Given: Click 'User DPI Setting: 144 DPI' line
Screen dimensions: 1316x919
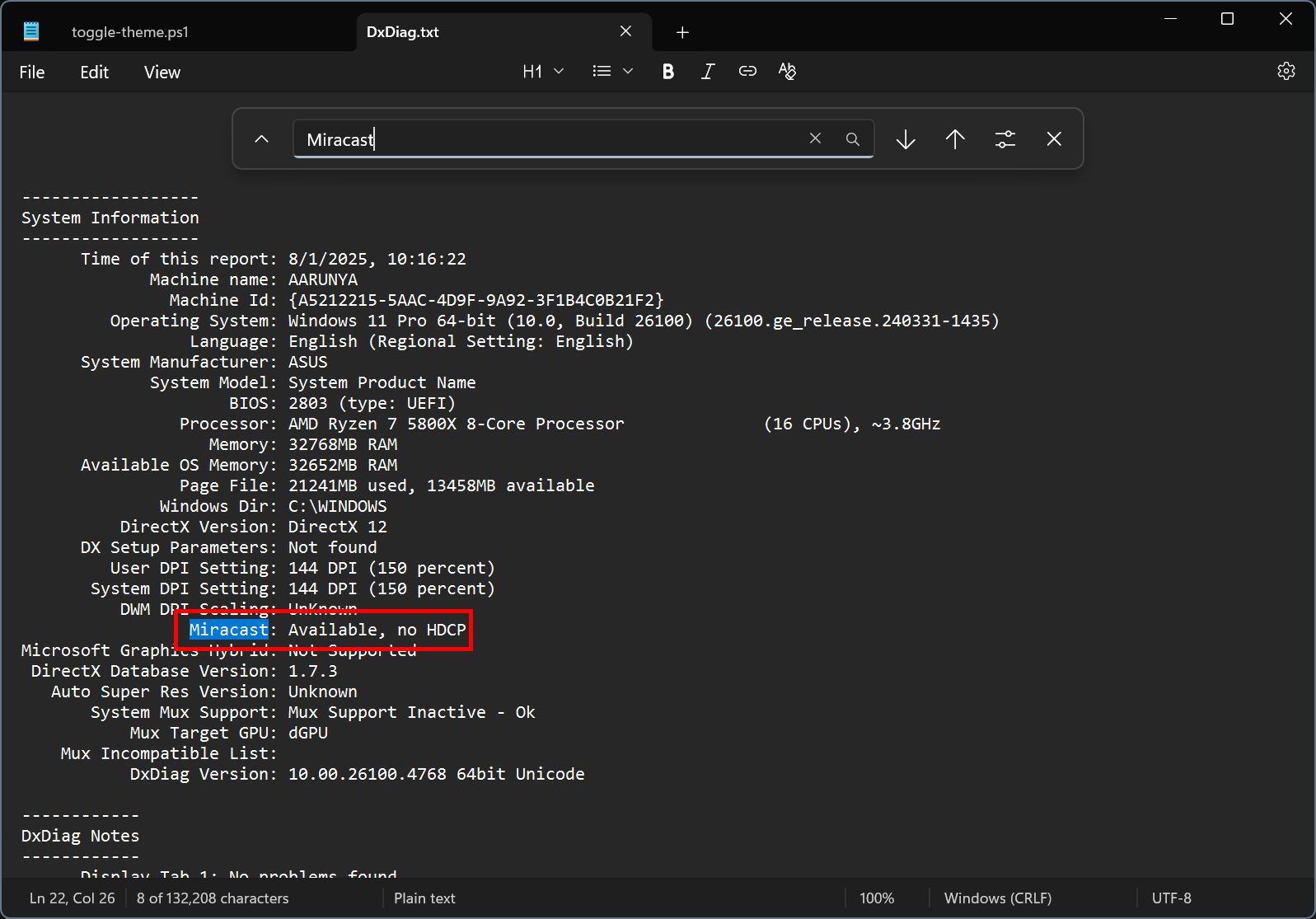Looking at the screenshot, I should [302, 568].
